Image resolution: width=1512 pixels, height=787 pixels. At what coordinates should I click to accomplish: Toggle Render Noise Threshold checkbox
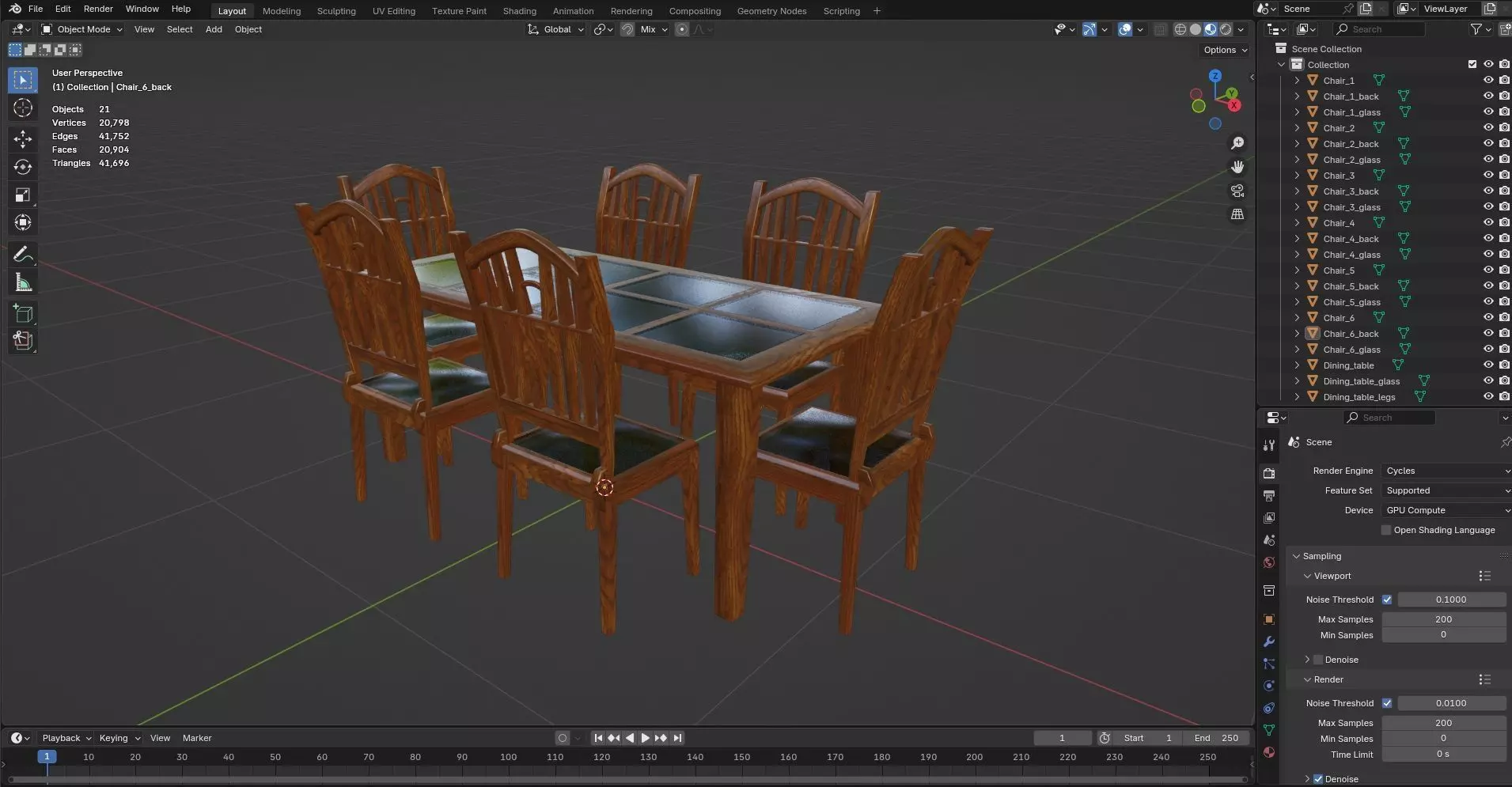pyautogui.click(x=1387, y=703)
